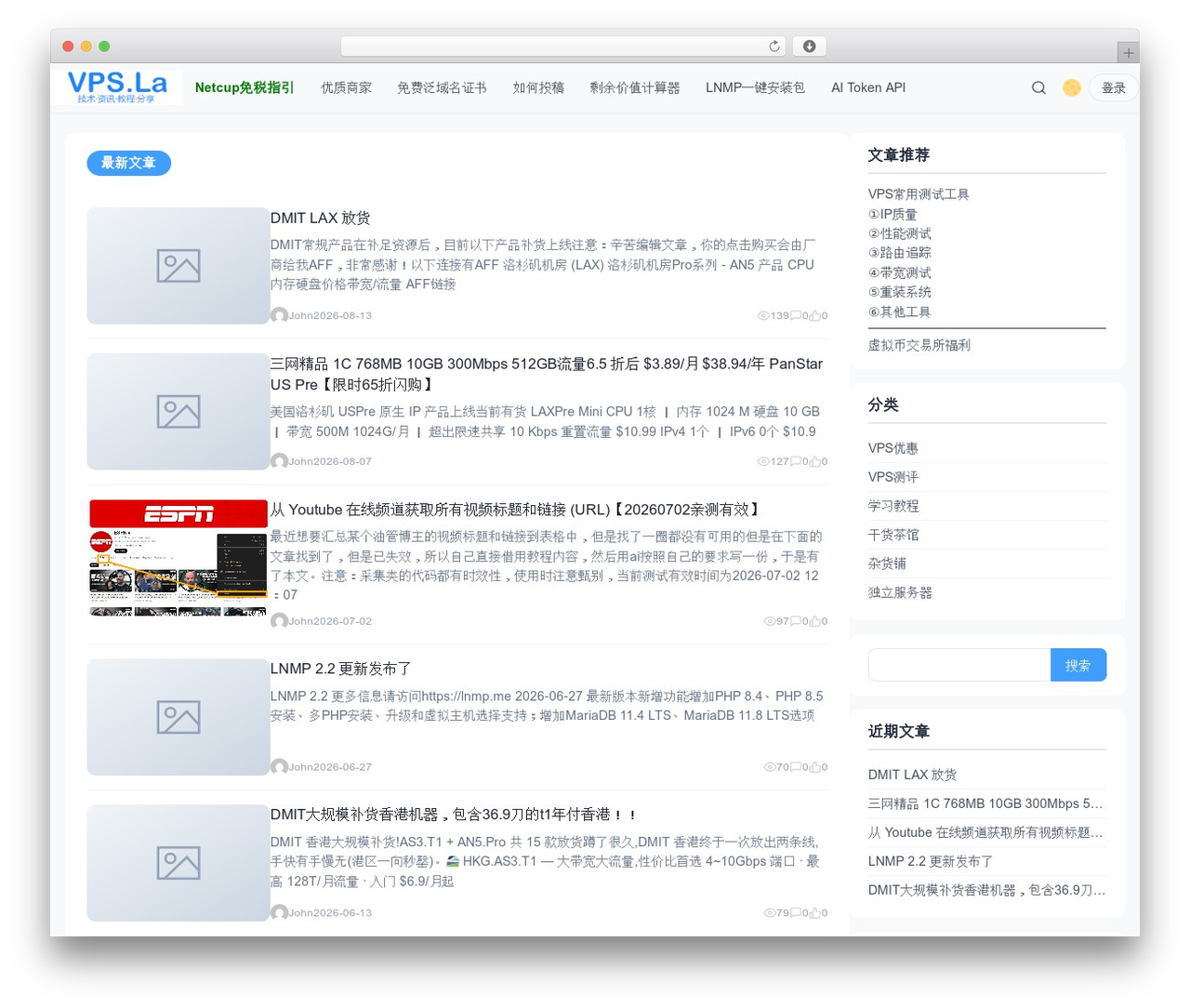Click the 登录 login button
This screenshot has height=1008, width=1190.
(1114, 87)
